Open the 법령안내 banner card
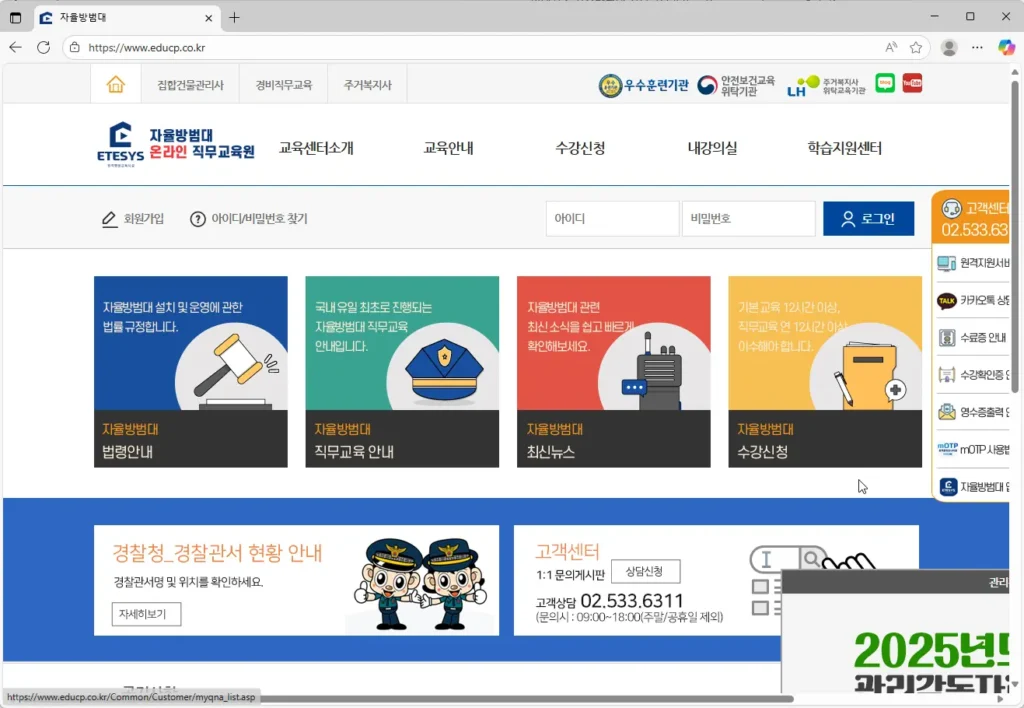Image resolution: width=1024 pixels, height=708 pixels. tap(190, 371)
